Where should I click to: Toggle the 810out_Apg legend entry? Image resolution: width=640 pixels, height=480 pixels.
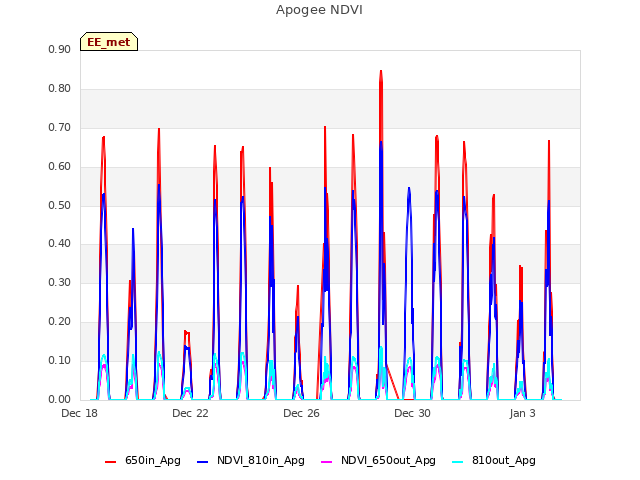pos(494,460)
